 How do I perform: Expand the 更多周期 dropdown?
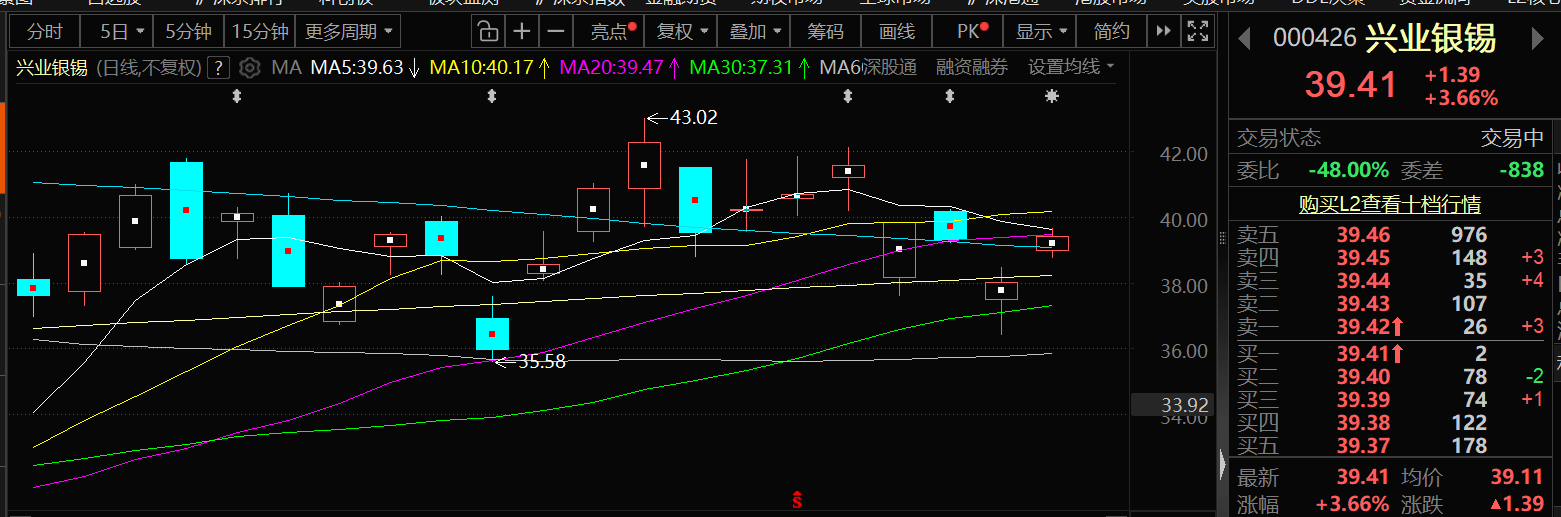tap(349, 32)
